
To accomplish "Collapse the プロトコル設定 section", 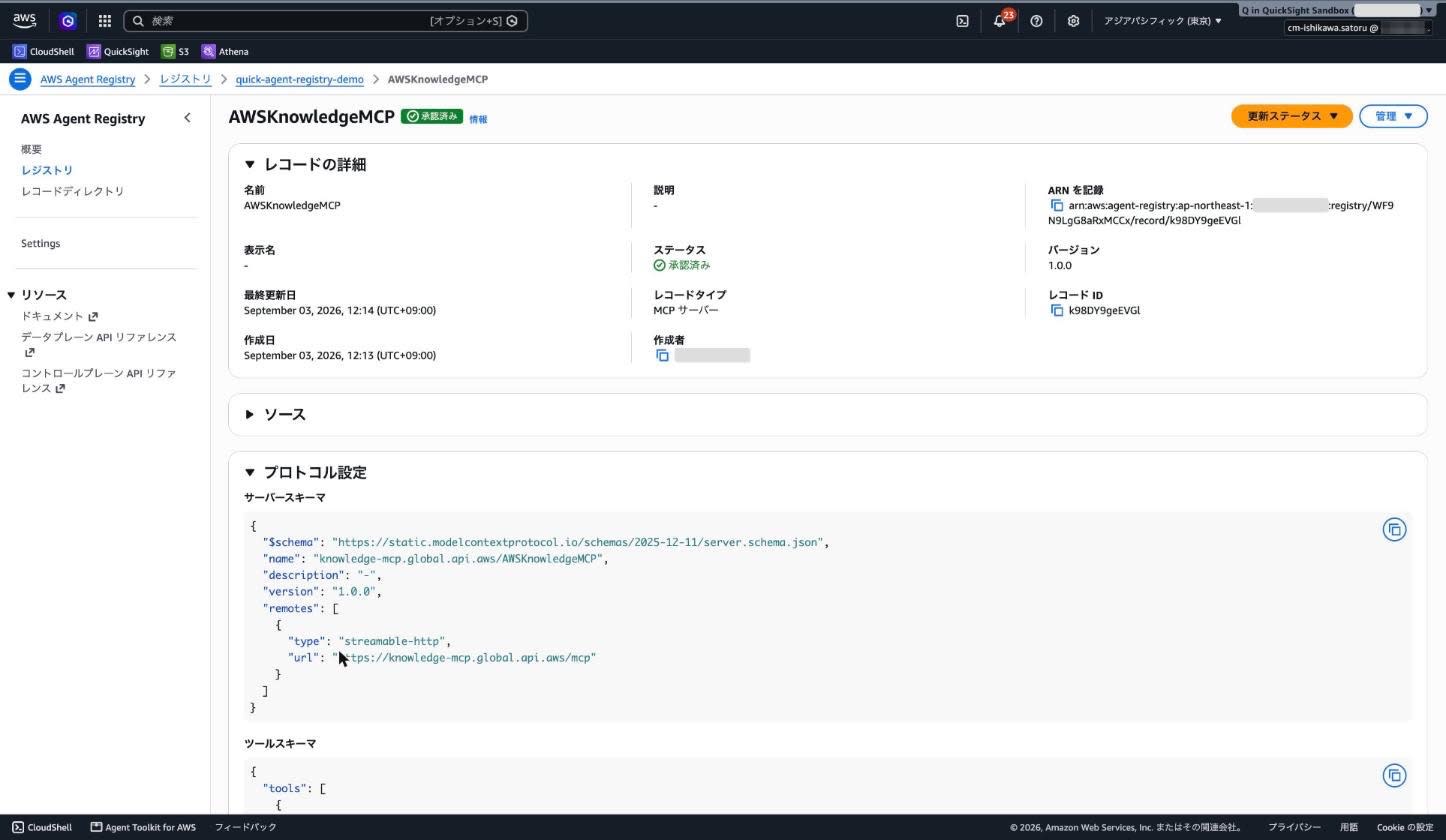I will [x=250, y=472].
